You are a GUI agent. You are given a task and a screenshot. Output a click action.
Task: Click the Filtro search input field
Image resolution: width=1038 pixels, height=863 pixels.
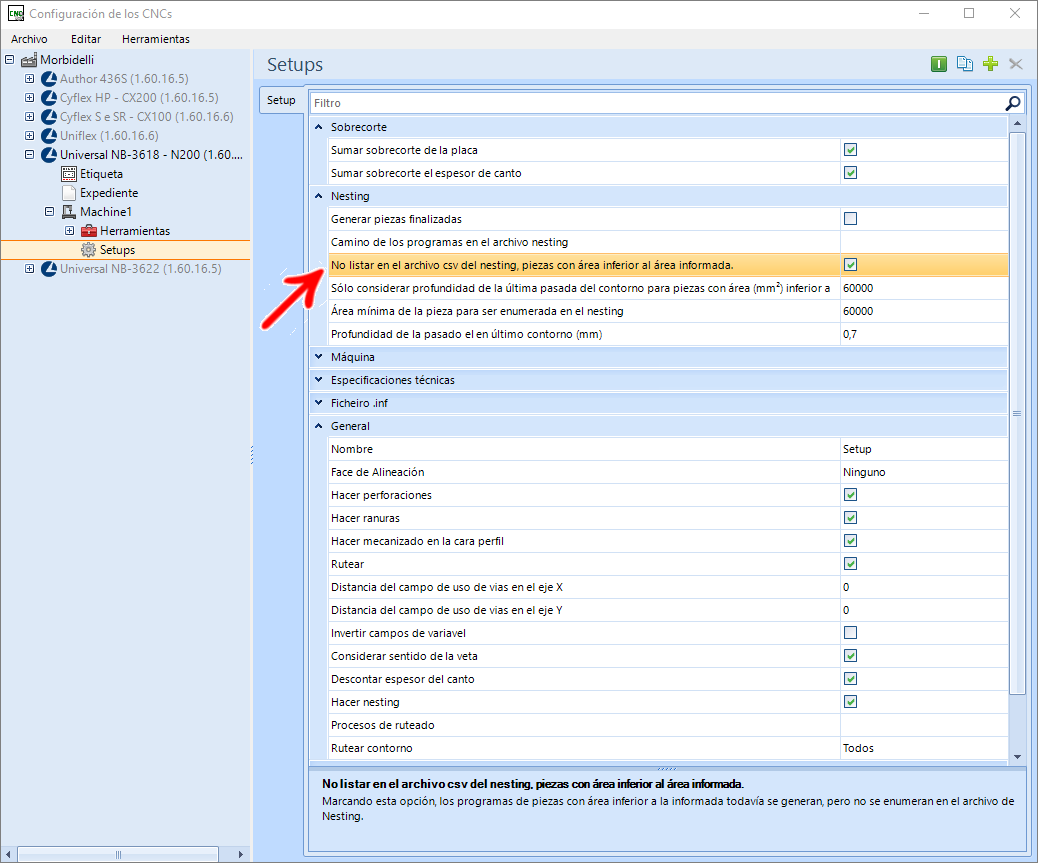pyautogui.click(x=657, y=103)
